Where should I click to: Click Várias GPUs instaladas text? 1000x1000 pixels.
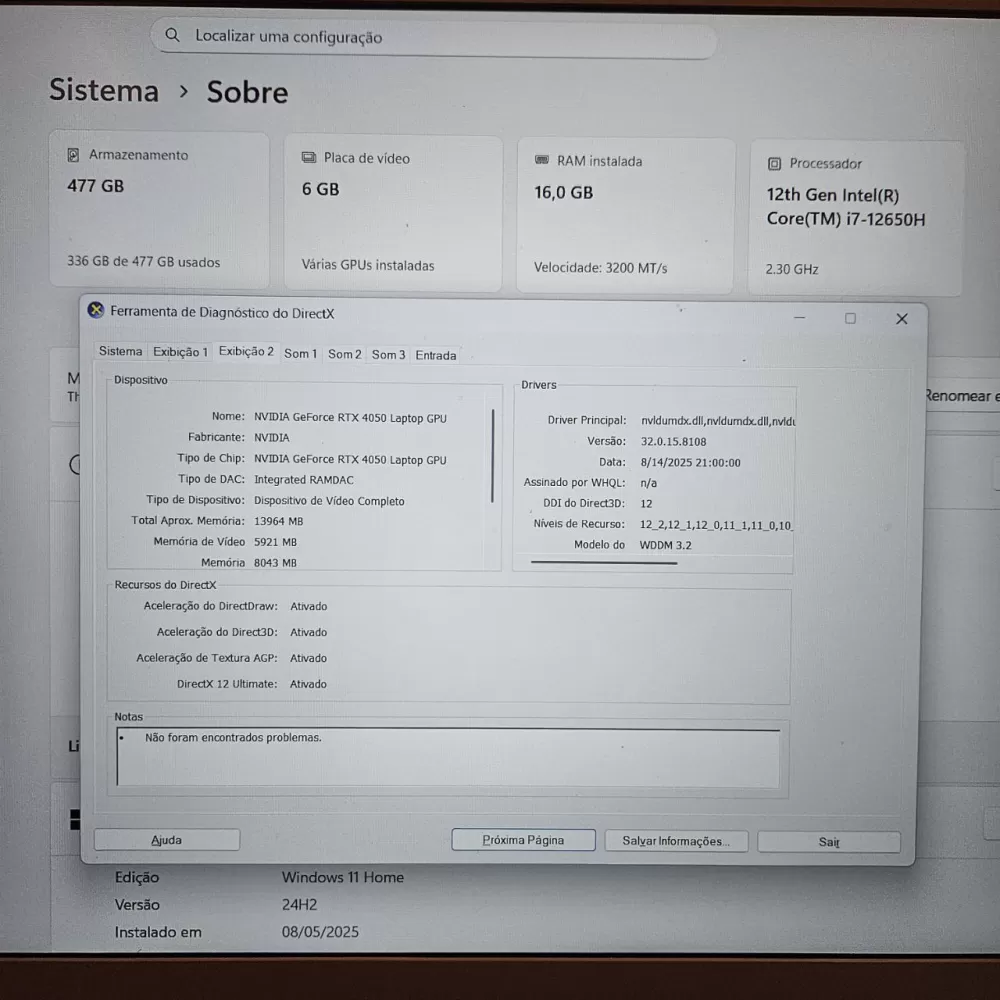coord(368,265)
